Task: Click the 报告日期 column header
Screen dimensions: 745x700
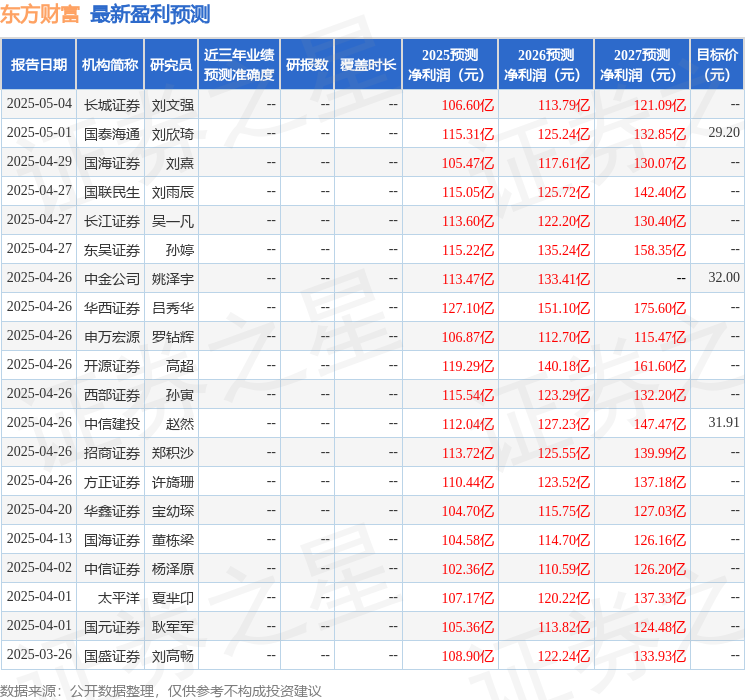Action: click(38, 65)
